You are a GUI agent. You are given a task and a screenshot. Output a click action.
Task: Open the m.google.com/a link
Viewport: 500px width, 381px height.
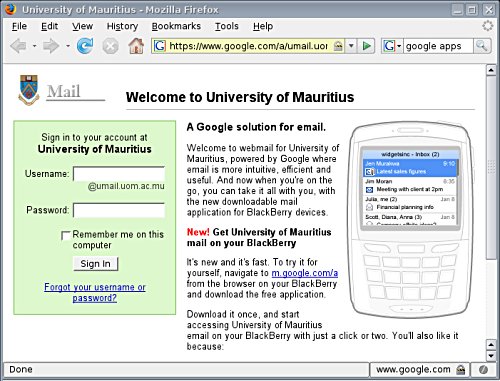[305, 273]
